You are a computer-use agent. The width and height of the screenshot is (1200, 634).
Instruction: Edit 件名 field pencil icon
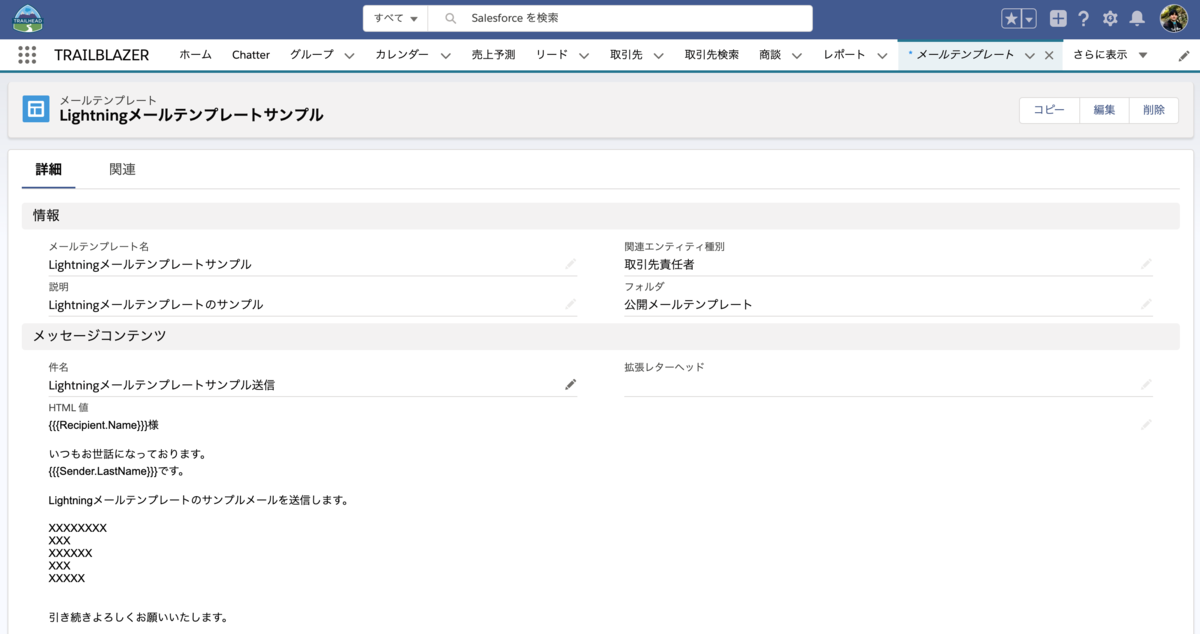[x=570, y=384]
